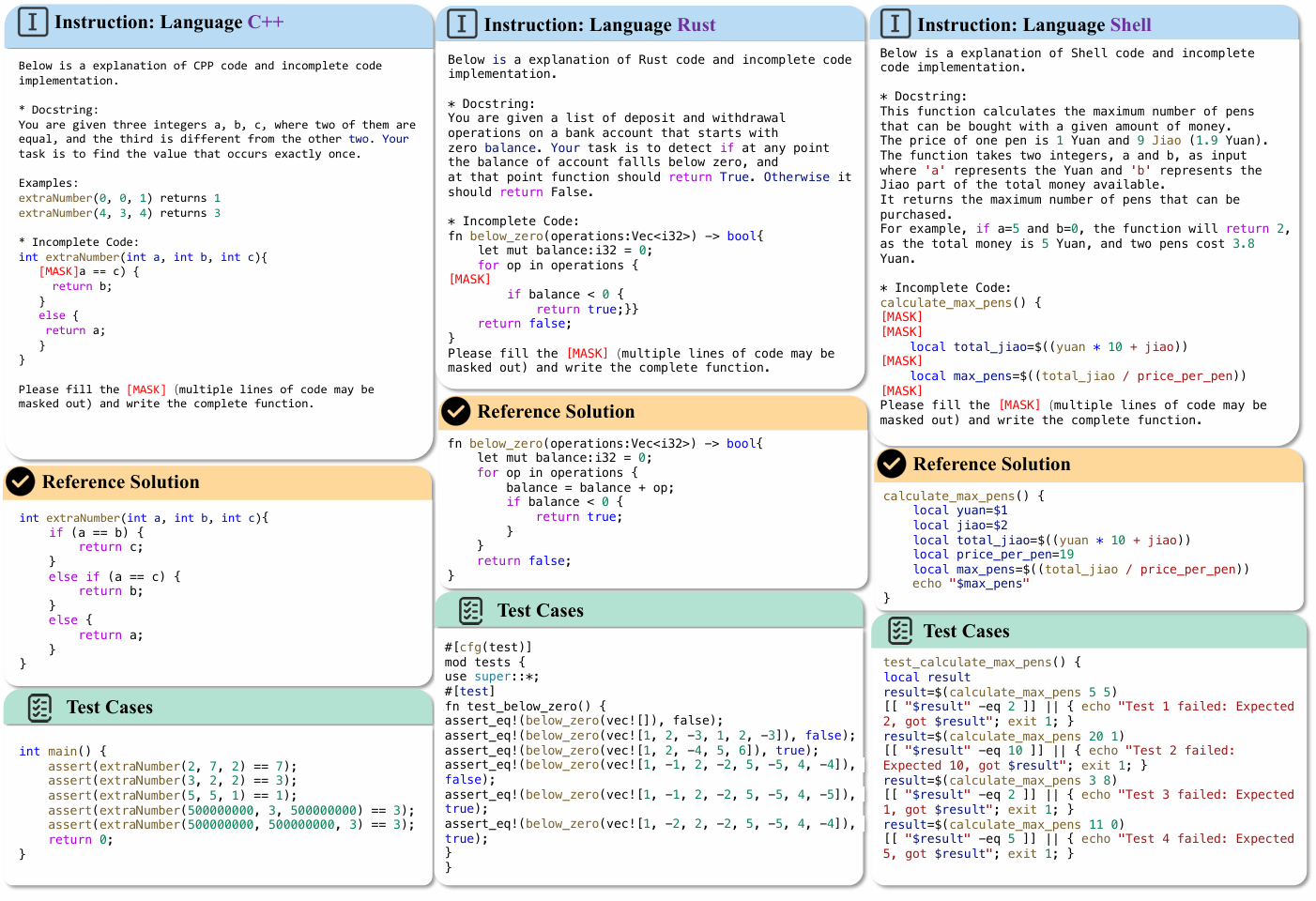Click the purple Rust language label
1316x901 pixels.
697,23
